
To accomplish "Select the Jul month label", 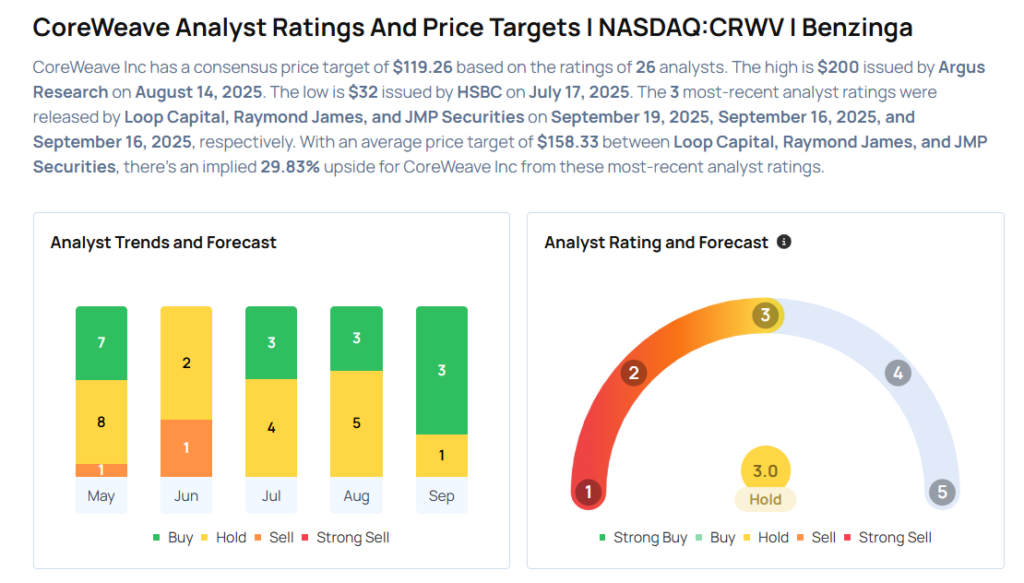I will 271,496.
